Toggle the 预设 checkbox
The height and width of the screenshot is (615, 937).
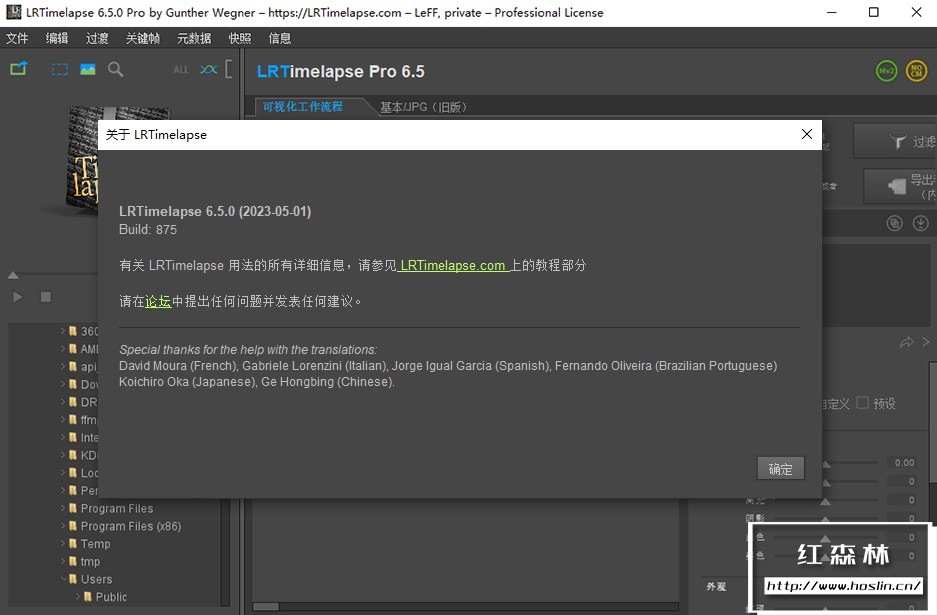(x=862, y=403)
